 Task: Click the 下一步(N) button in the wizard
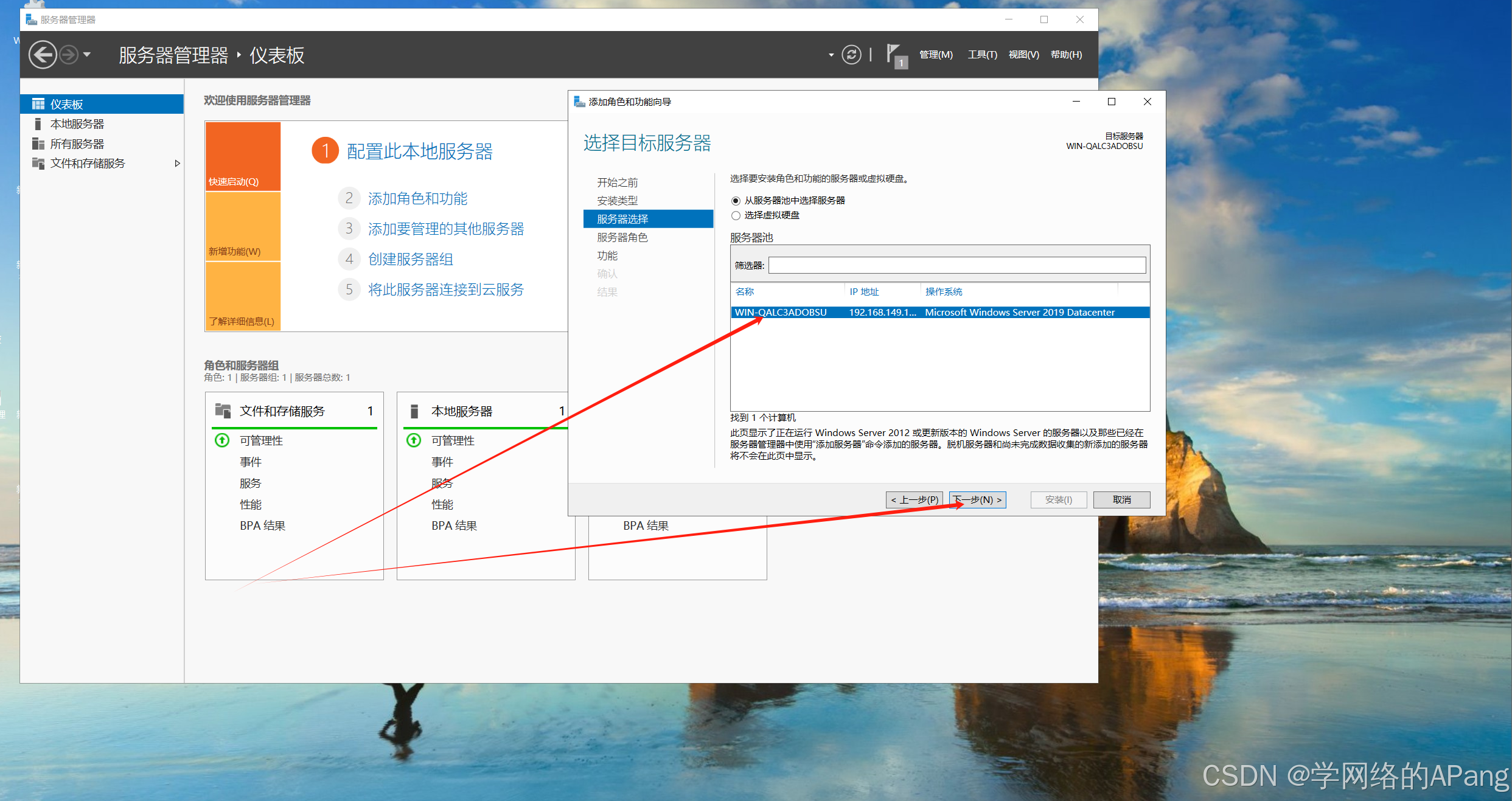coord(977,499)
